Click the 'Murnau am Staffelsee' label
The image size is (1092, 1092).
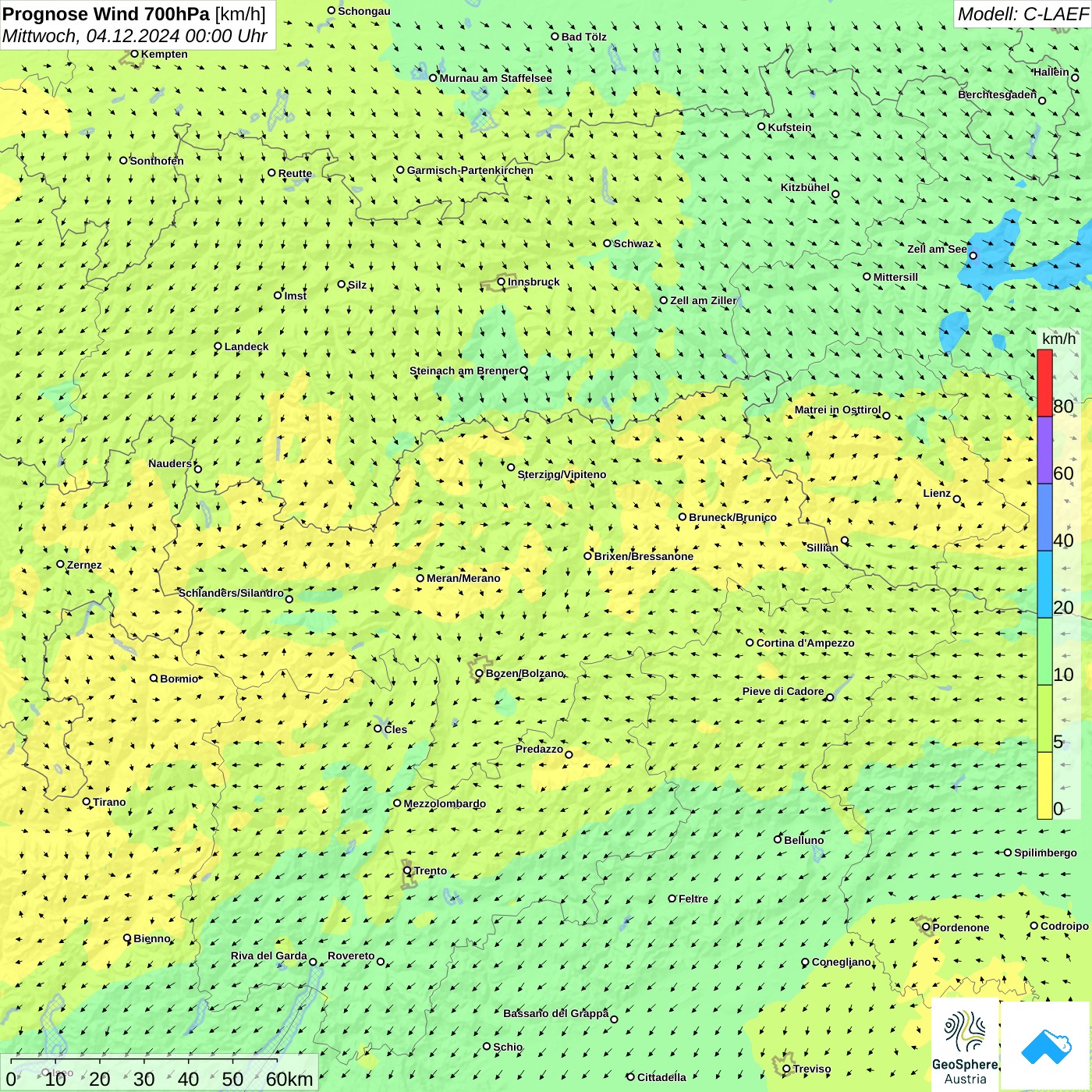pyautogui.click(x=495, y=78)
